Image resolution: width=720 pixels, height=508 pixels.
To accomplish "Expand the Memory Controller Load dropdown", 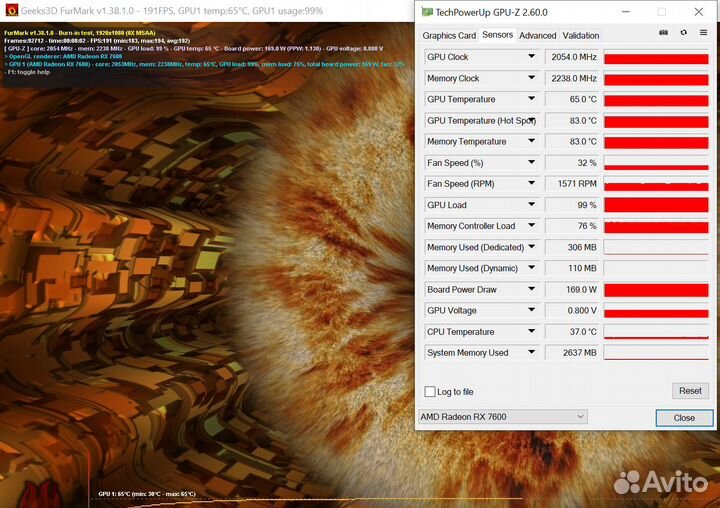I will (532, 226).
